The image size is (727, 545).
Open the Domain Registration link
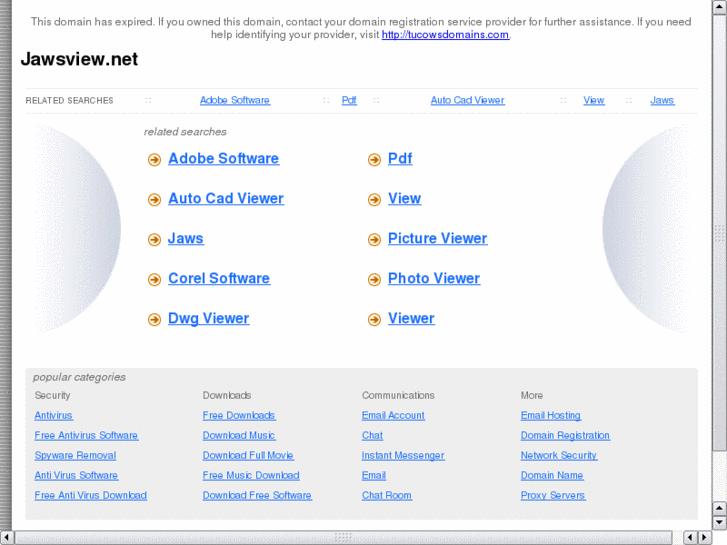click(565, 436)
